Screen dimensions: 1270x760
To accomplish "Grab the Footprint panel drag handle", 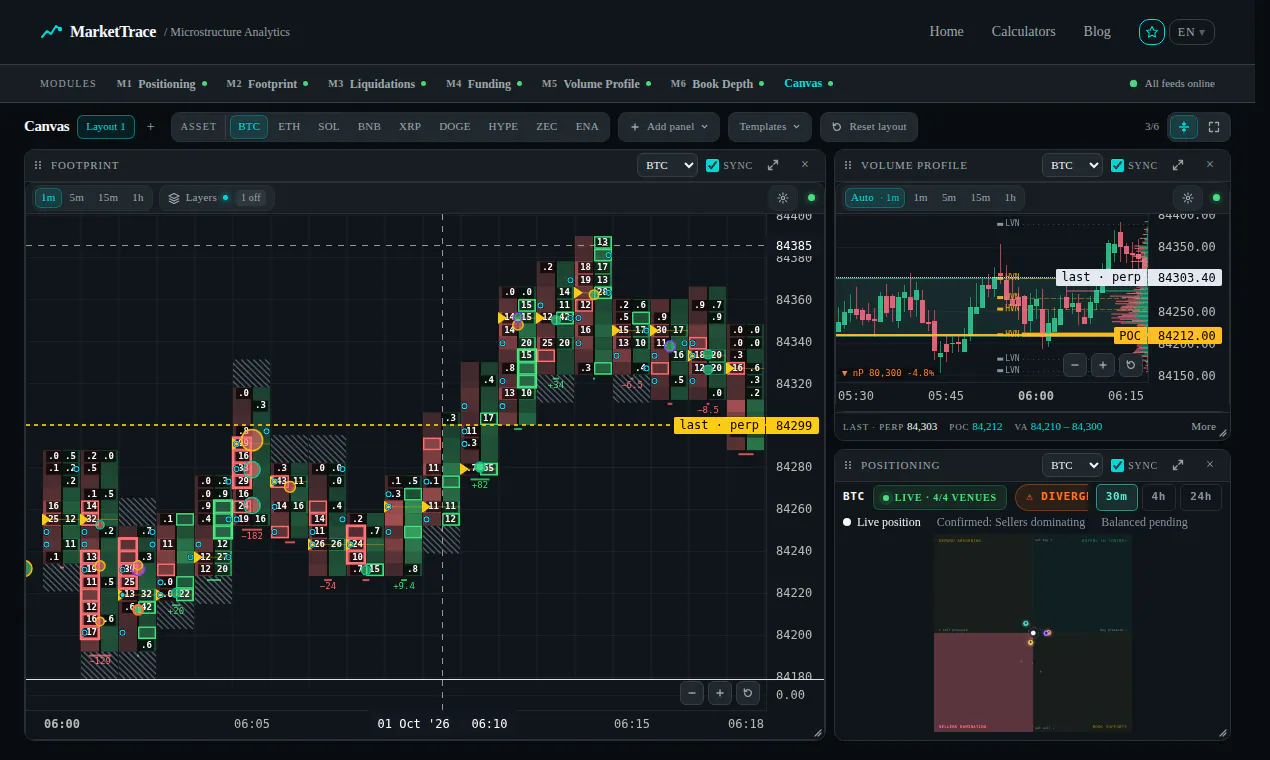I will point(38,166).
